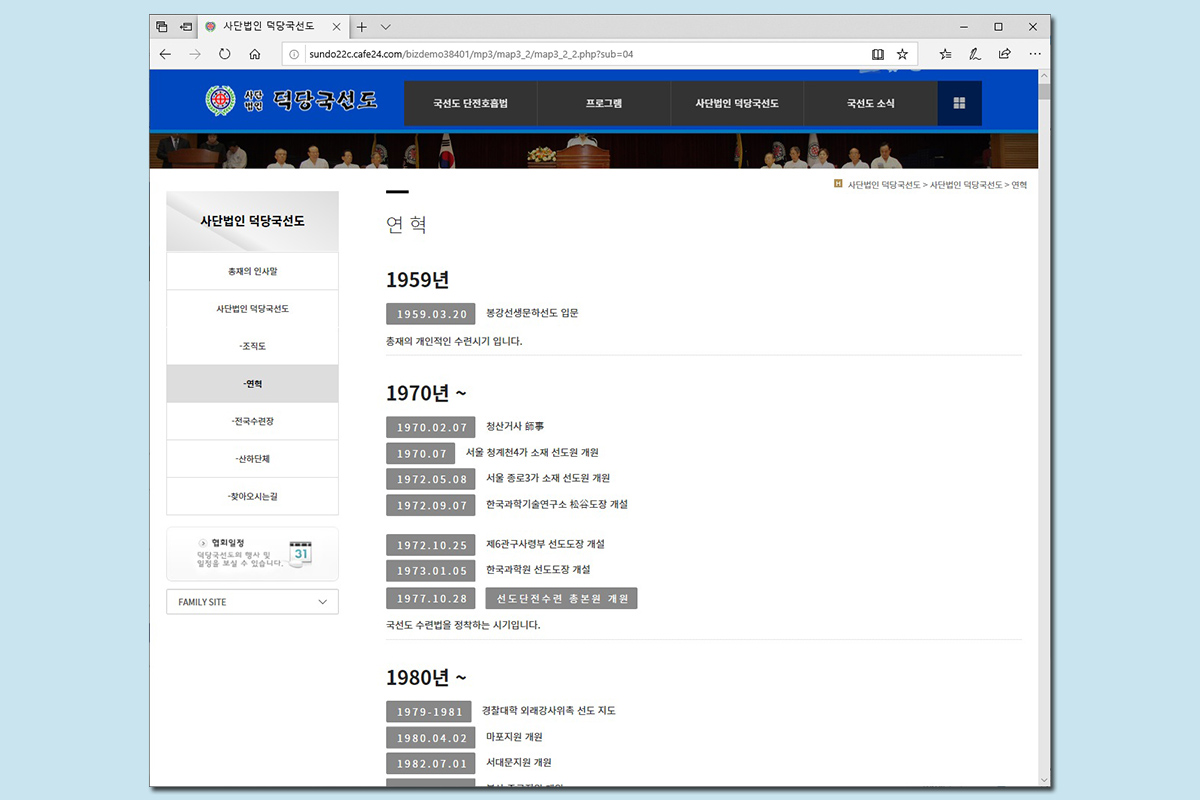The height and width of the screenshot is (800, 1200).
Task: Add page to favorites with star icon
Action: coord(902,54)
